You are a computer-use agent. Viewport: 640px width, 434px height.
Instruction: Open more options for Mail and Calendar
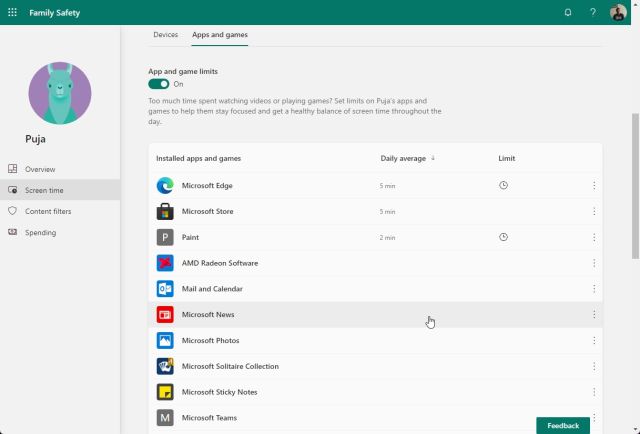[594, 289]
